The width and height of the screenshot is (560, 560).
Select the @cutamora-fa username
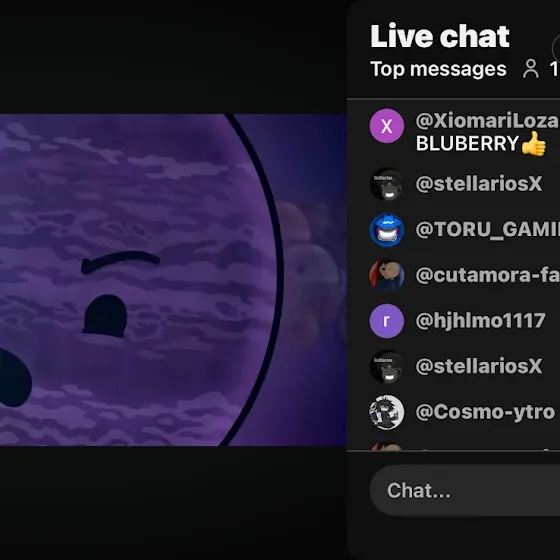pos(488,275)
